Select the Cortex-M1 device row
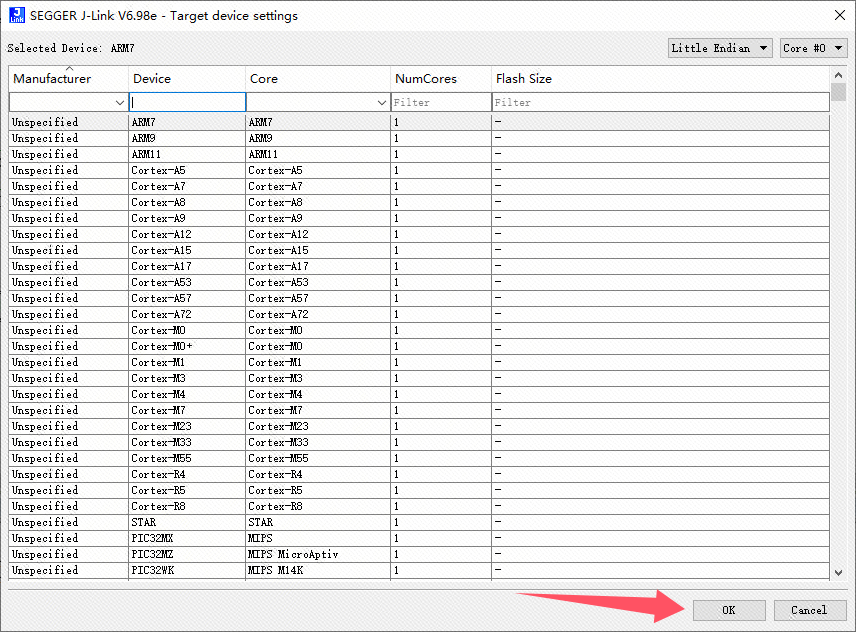856x632 pixels. 419,362
